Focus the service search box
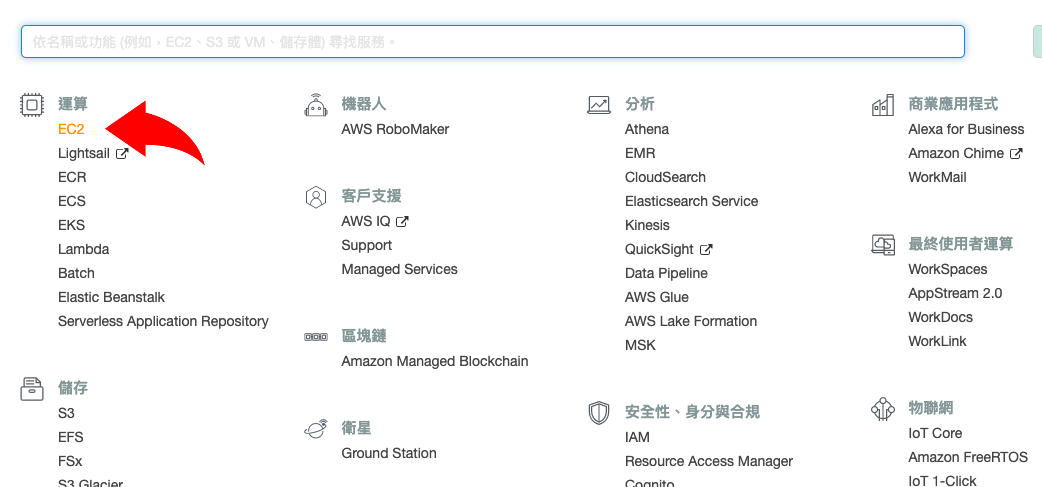 (x=492, y=42)
